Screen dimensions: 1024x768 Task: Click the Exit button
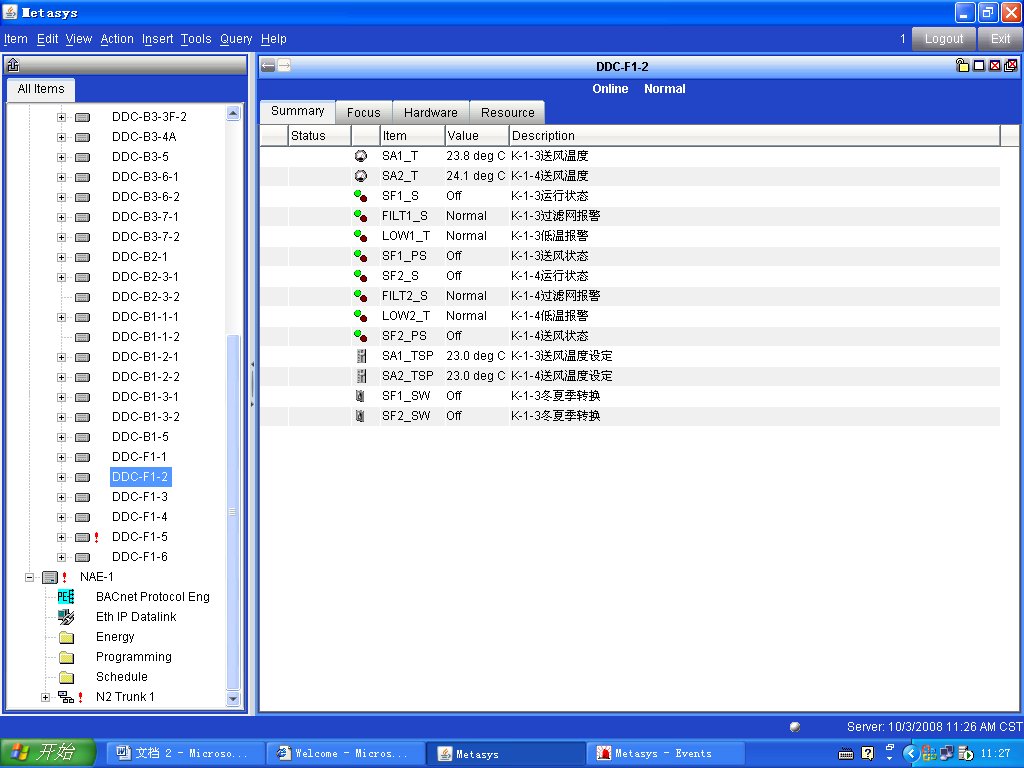(1000, 39)
